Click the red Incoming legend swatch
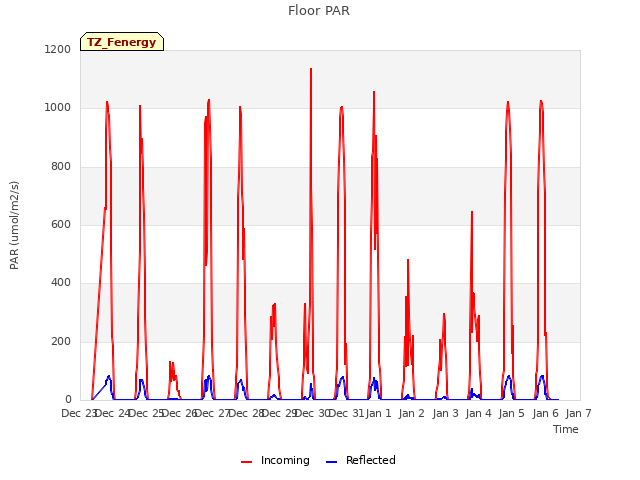 tap(247, 462)
